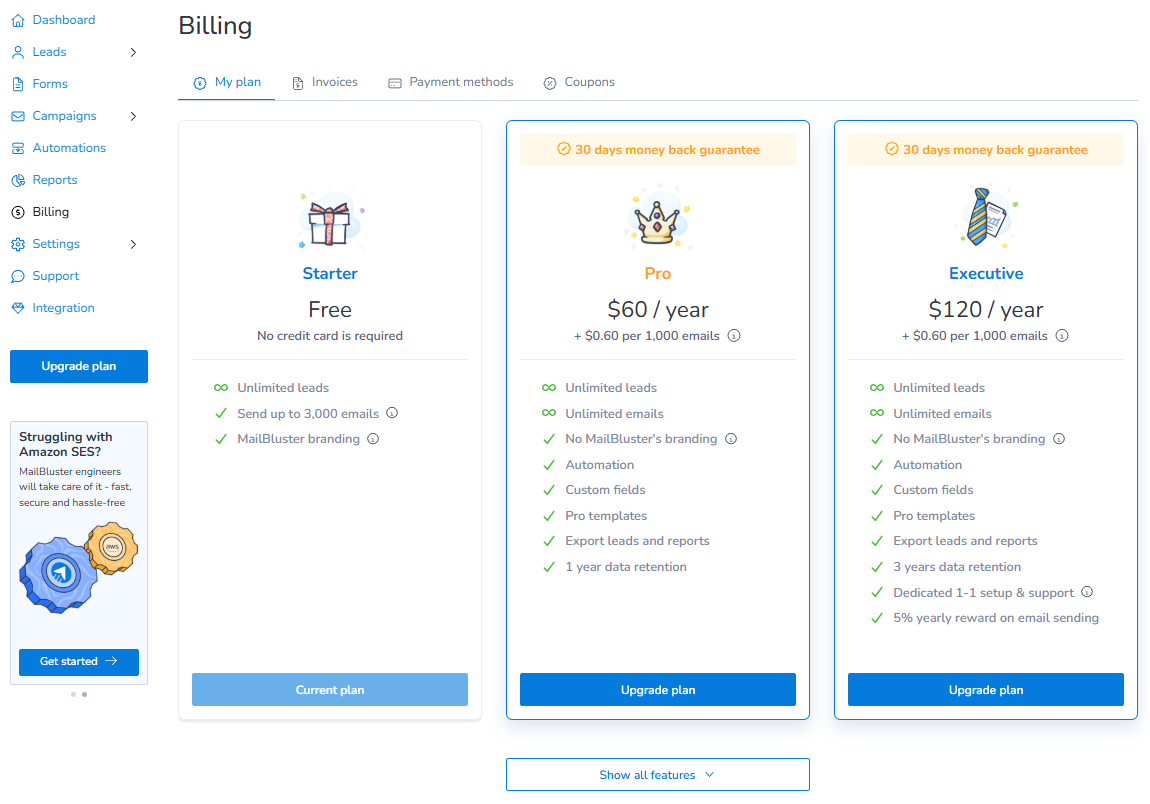Click Upgrade plan under the Executive plan
The height and width of the screenshot is (804, 1150).
(x=986, y=690)
